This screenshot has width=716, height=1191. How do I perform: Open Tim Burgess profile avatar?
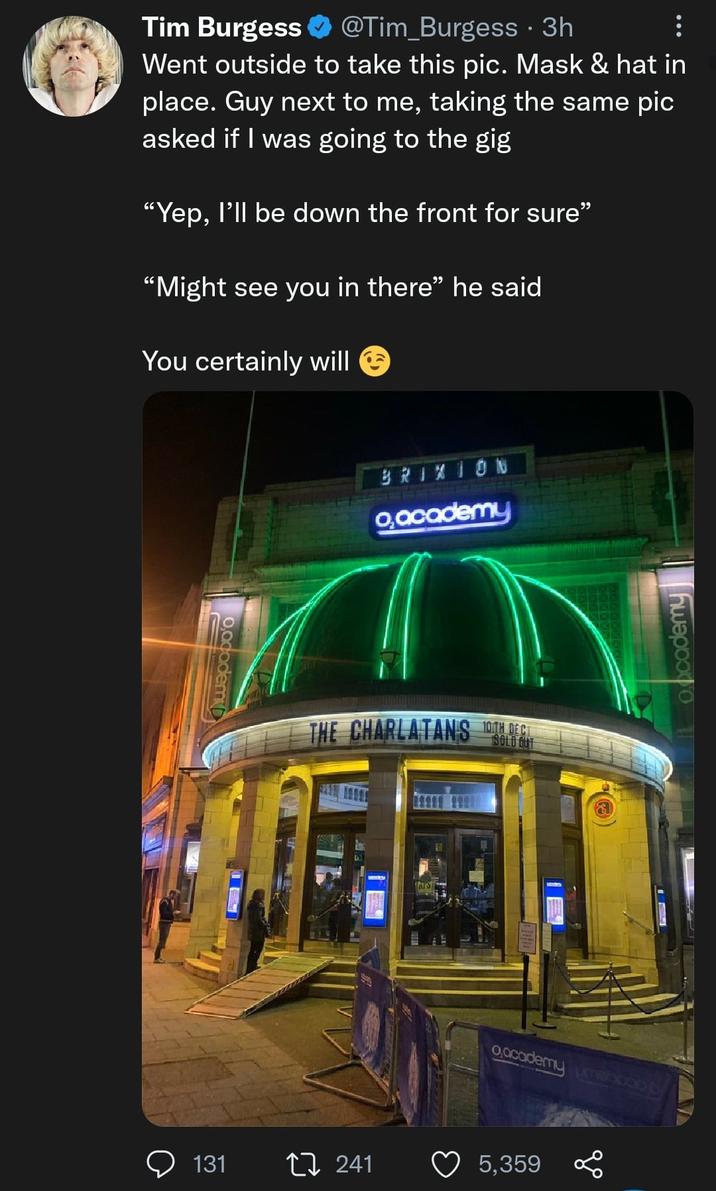click(73, 66)
